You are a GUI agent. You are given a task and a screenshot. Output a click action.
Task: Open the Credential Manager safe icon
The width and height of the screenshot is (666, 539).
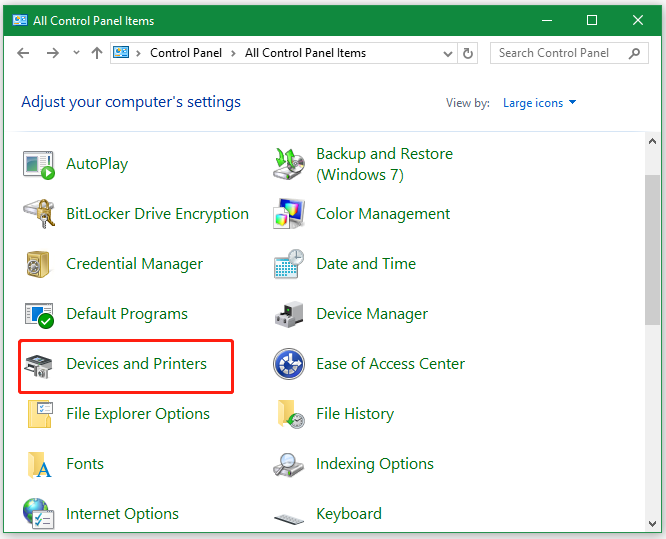[x=39, y=264]
